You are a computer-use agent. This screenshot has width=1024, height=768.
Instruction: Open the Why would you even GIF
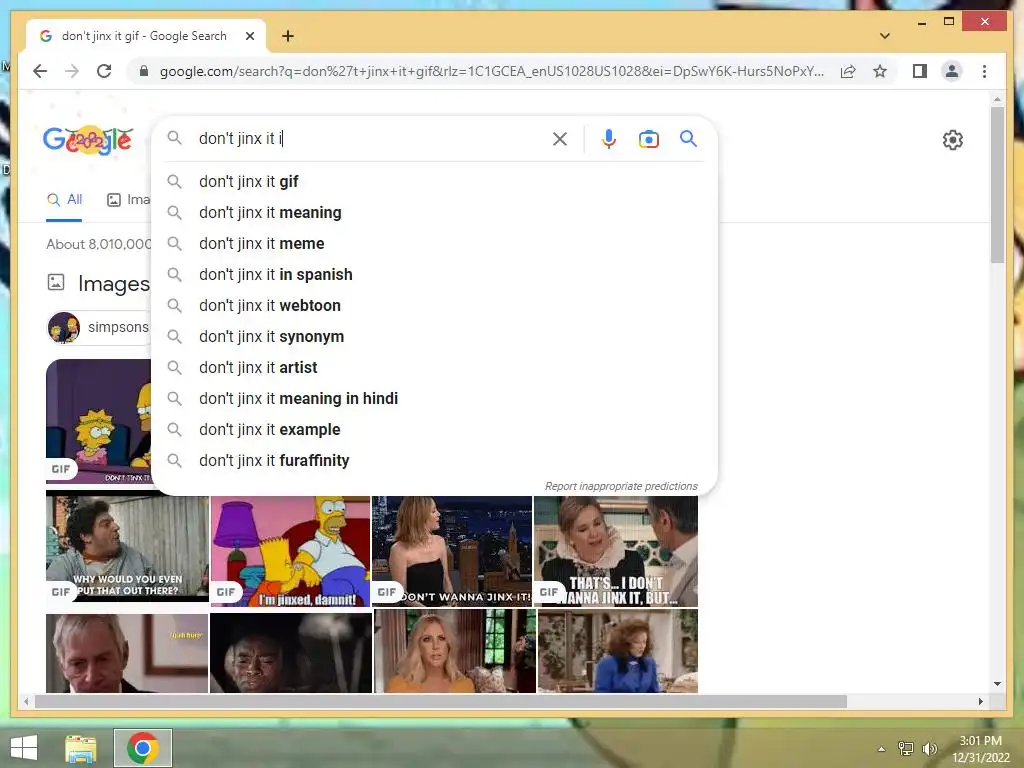127,549
